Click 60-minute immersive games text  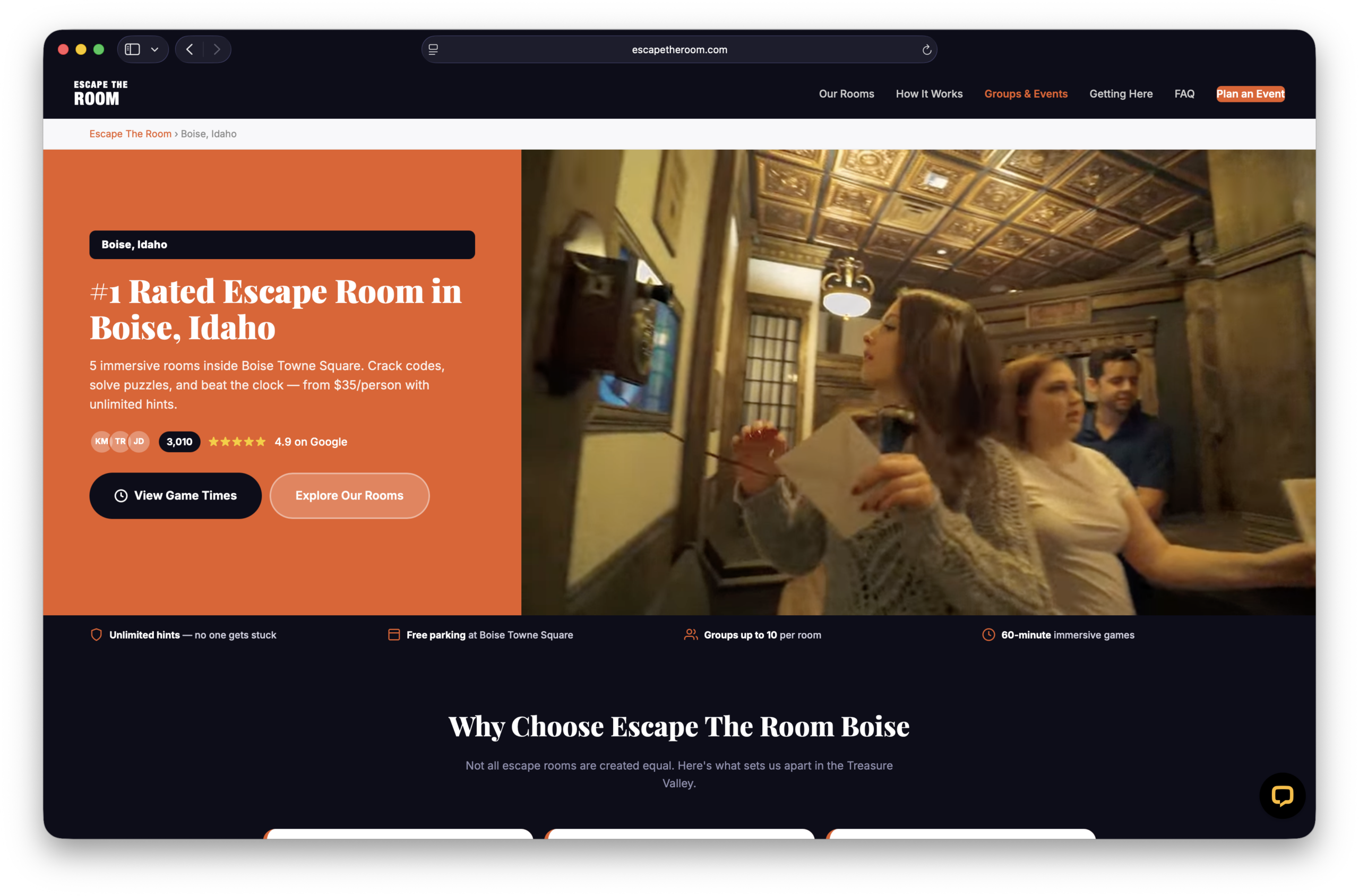pos(1067,635)
